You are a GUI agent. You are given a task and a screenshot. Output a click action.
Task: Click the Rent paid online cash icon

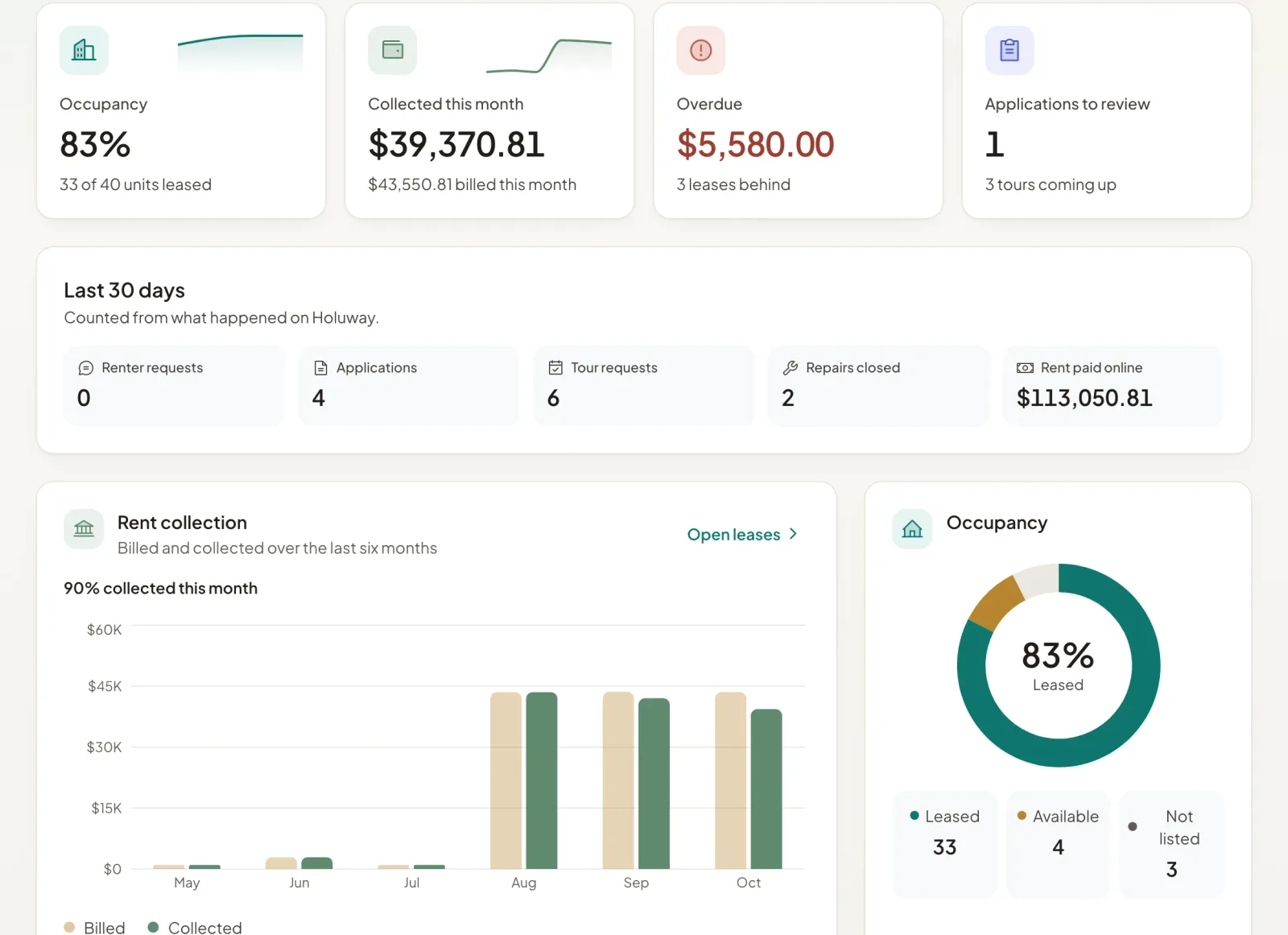click(x=1025, y=368)
